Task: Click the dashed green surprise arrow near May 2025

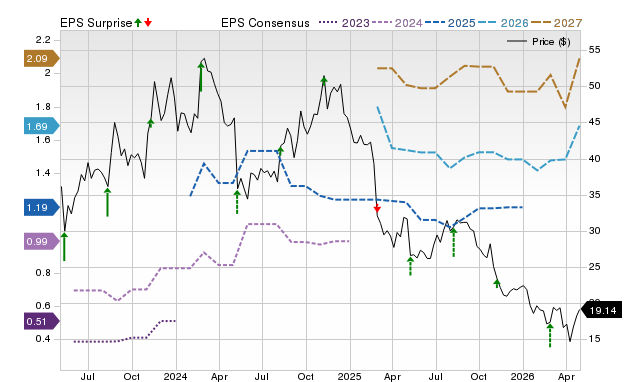Action: click(410, 266)
